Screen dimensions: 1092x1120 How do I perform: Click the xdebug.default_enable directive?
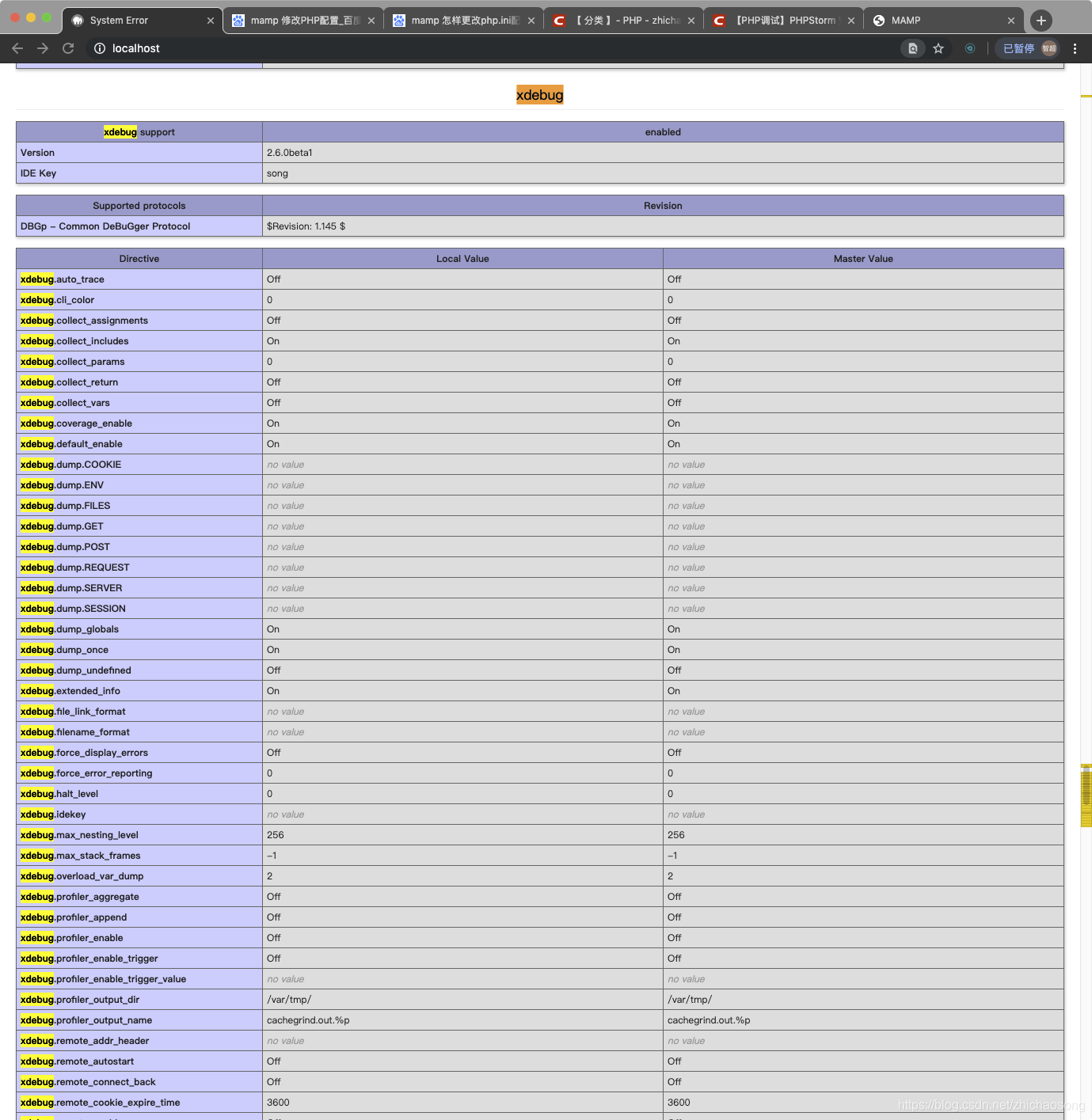71,444
